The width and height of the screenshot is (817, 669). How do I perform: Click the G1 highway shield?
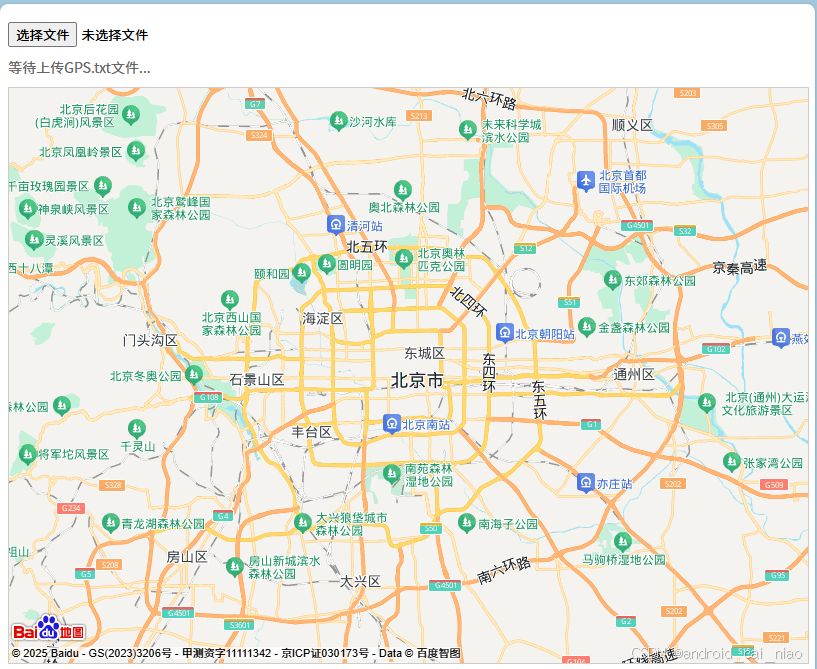[x=591, y=424]
